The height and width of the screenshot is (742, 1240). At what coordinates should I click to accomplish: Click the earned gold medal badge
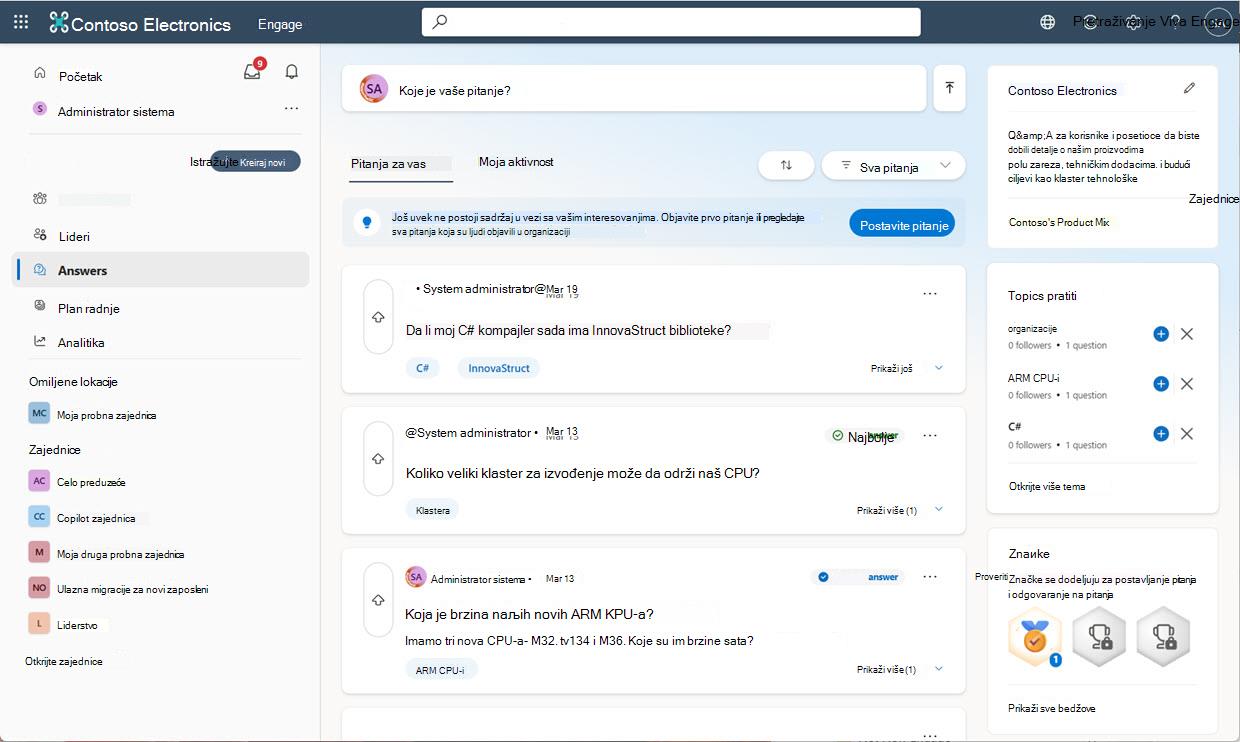(1035, 636)
